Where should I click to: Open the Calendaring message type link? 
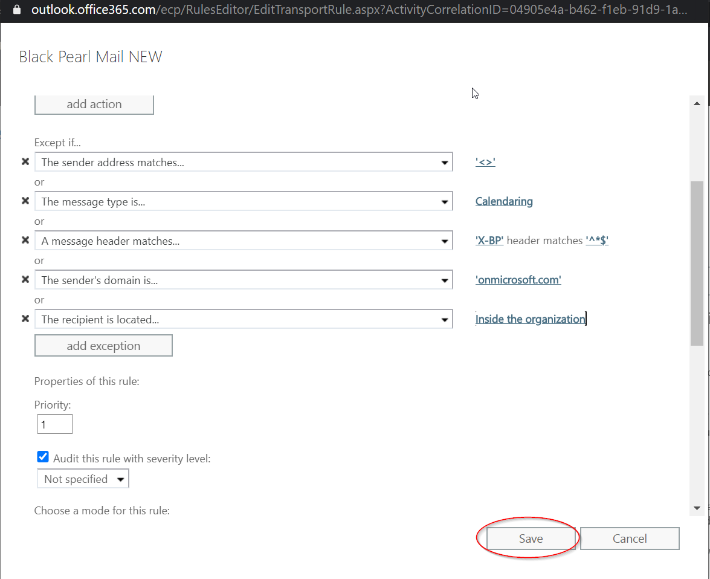(504, 201)
